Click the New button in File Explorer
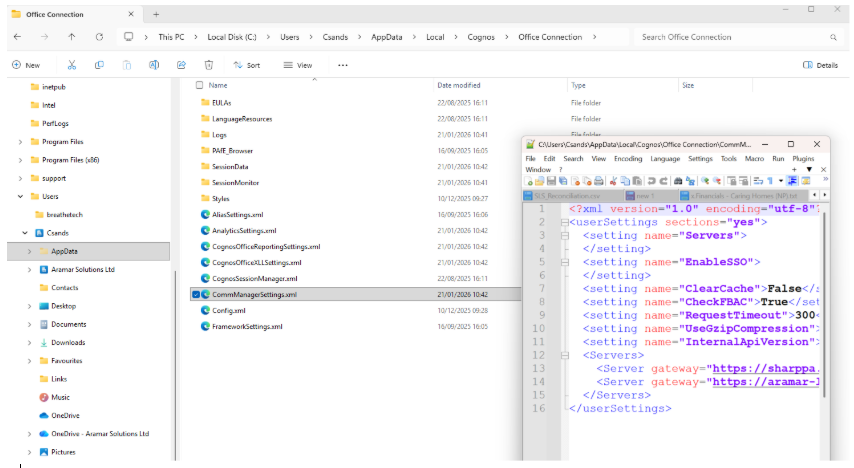Screen dimensions: 854x468 click(x=26, y=65)
